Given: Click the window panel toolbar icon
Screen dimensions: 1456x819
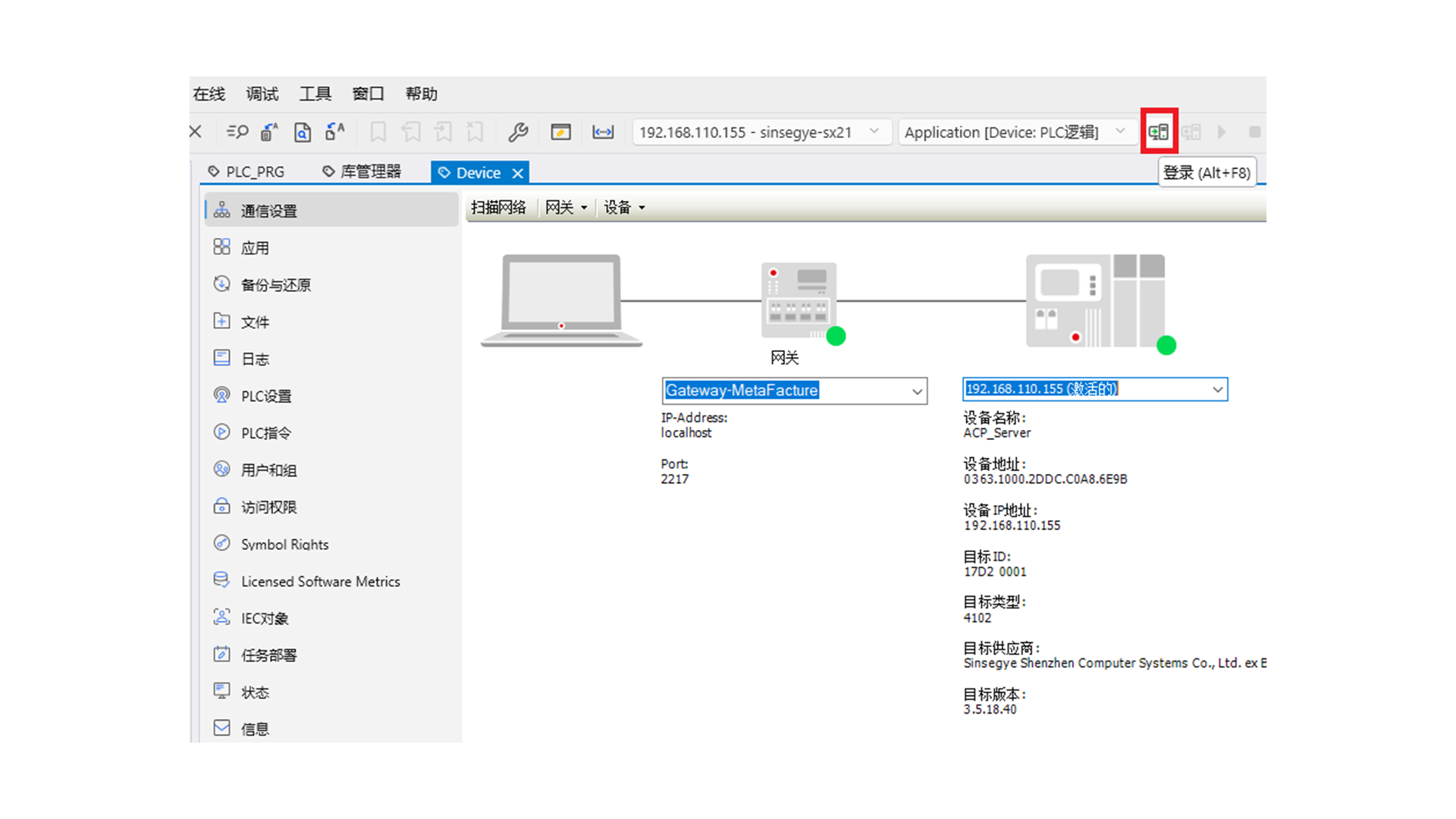Looking at the screenshot, I should 560,132.
